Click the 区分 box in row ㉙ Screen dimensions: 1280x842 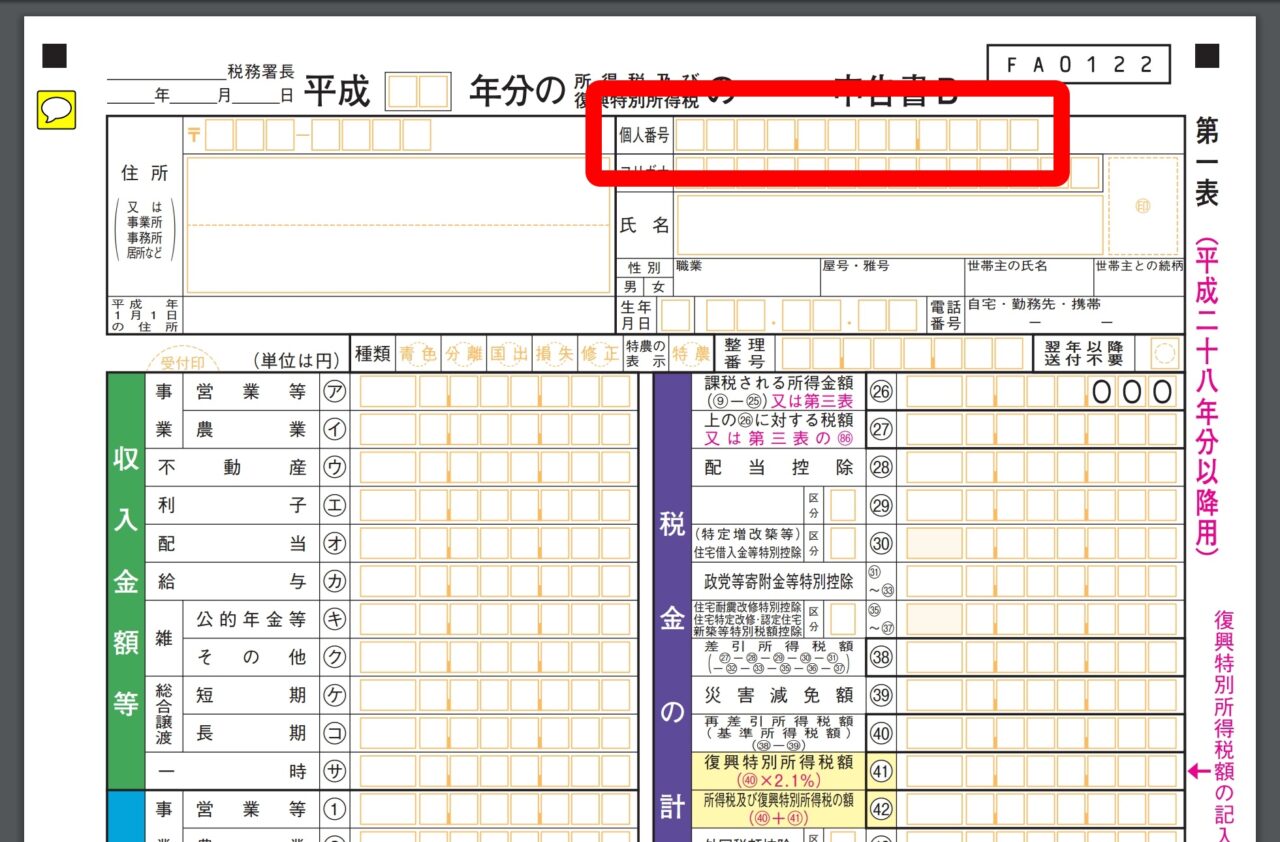(842, 505)
